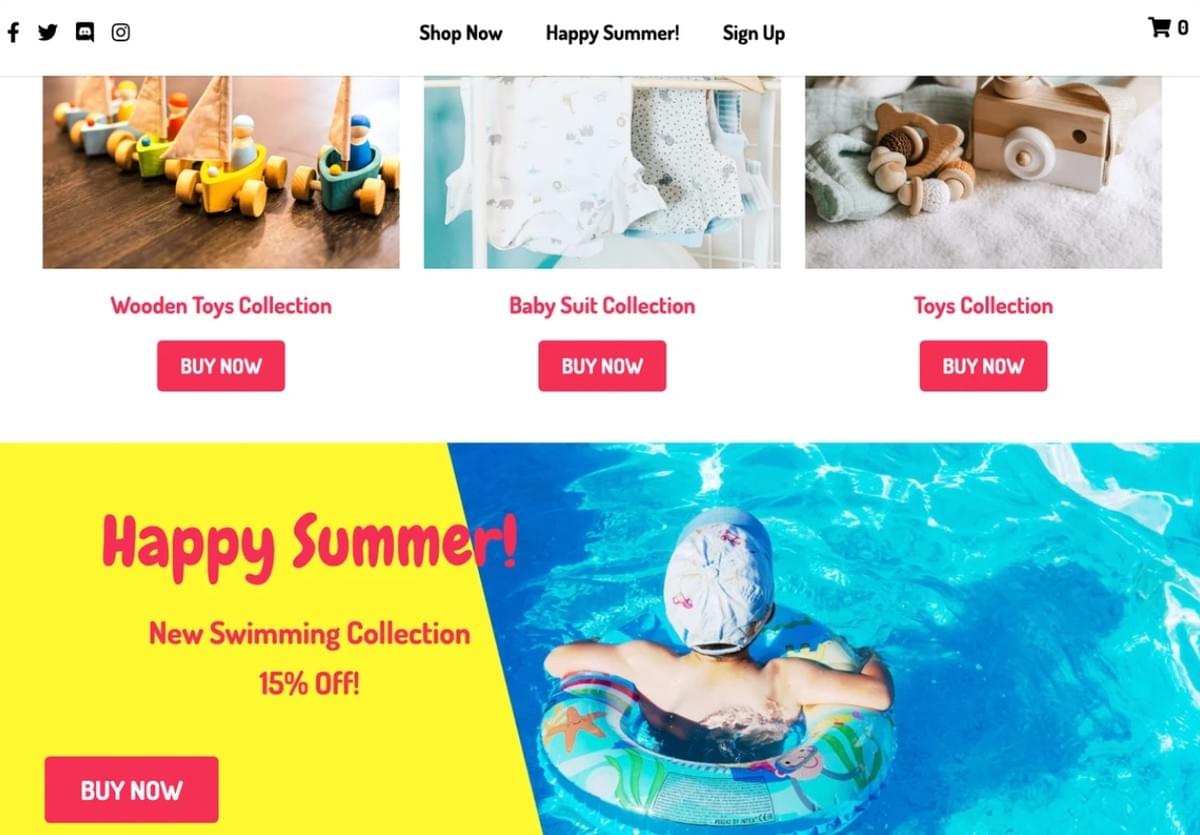
Task: Open the Baby Suit Collection title
Action: [602, 306]
